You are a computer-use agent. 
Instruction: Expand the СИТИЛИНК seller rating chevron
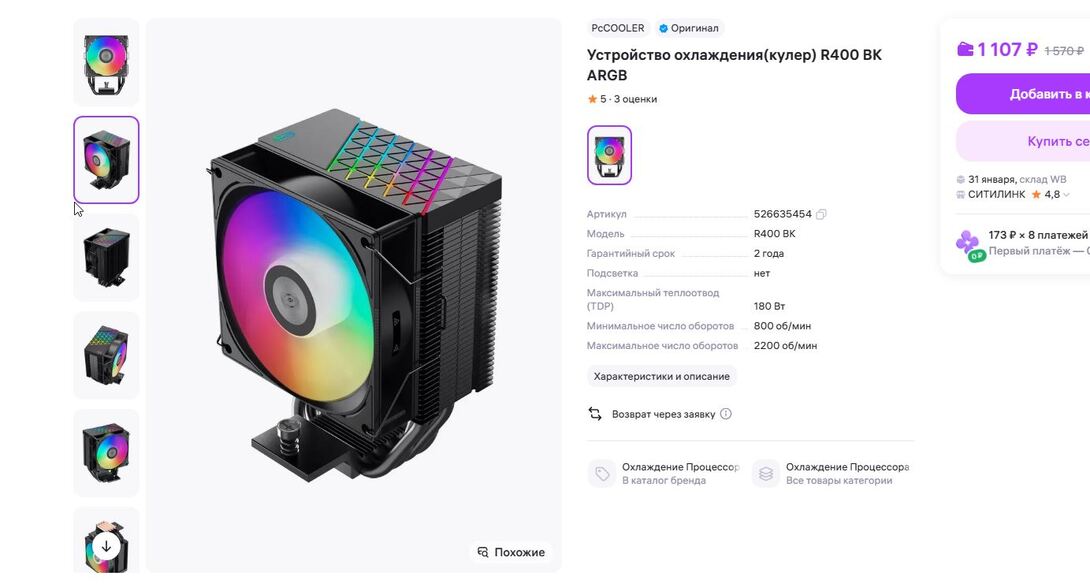(1066, 195)
